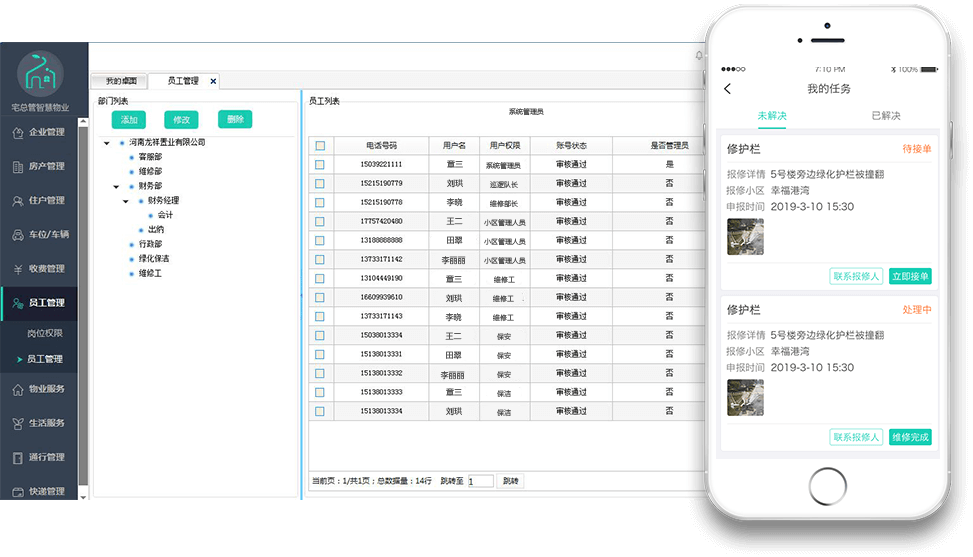Select row checkbox for 17757420480
Image resolution: width=973 pixels, height=557 pixels.
click(320, 222)
